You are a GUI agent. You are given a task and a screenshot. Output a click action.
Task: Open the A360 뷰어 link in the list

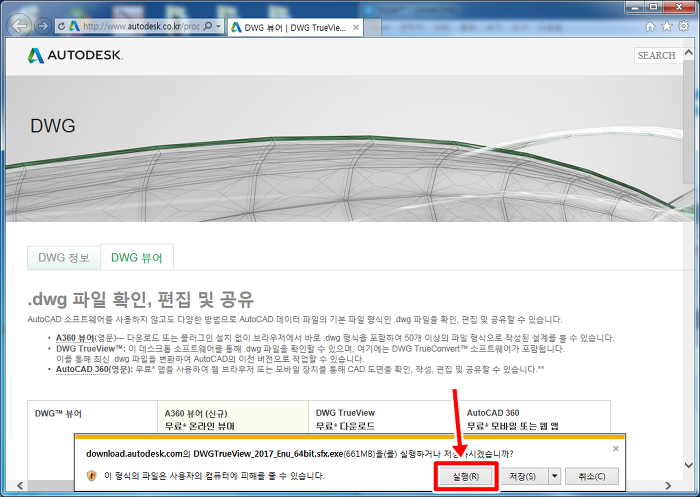[75, 338]
